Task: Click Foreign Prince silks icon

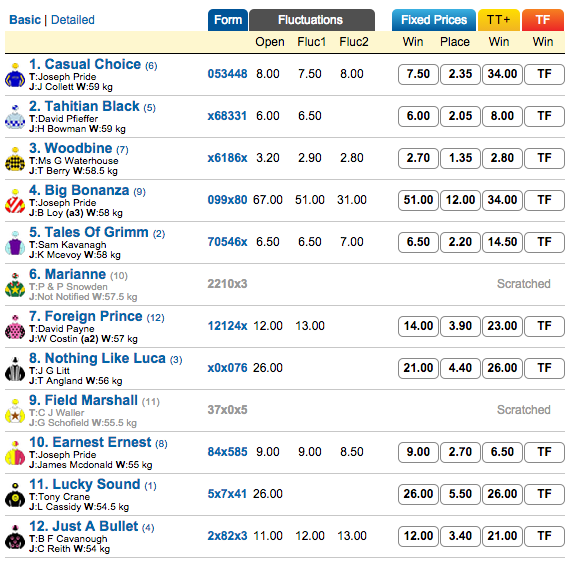Action: (15, 327)
